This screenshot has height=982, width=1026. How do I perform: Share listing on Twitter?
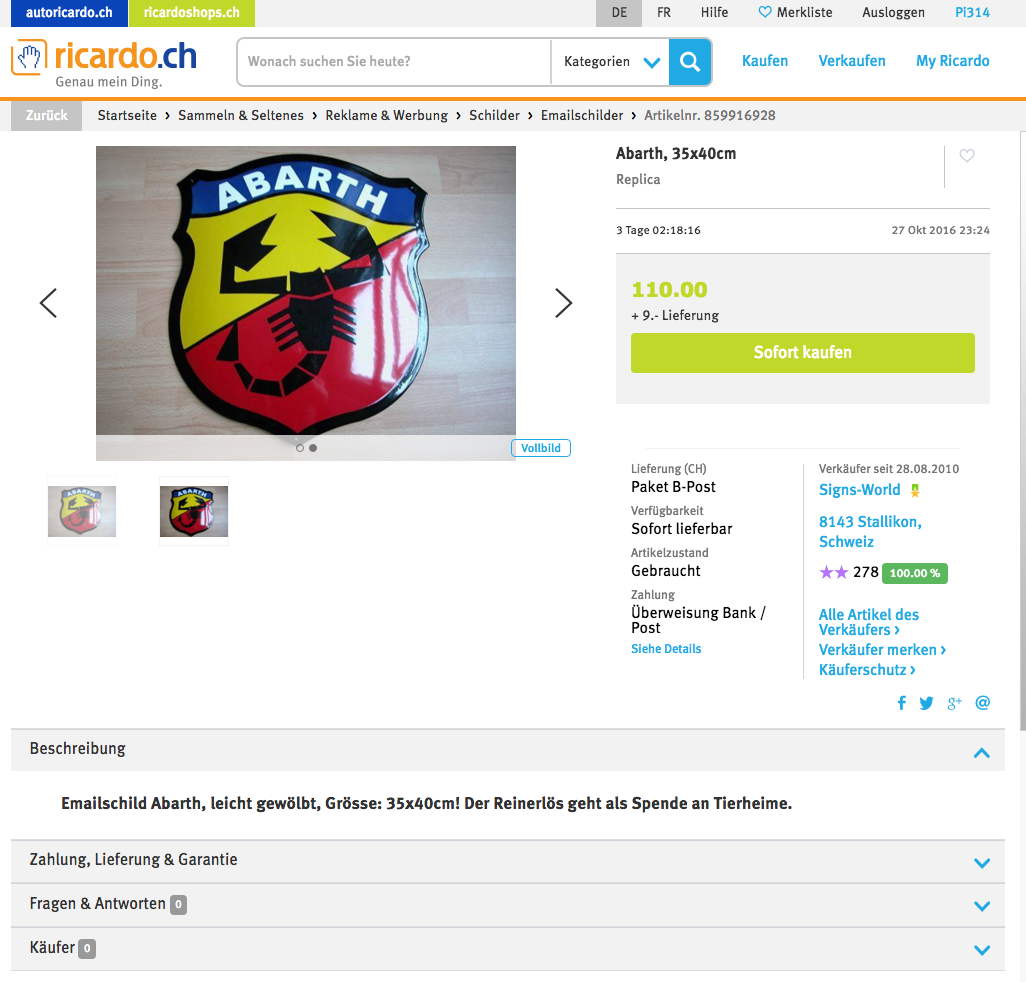[926, 703]
